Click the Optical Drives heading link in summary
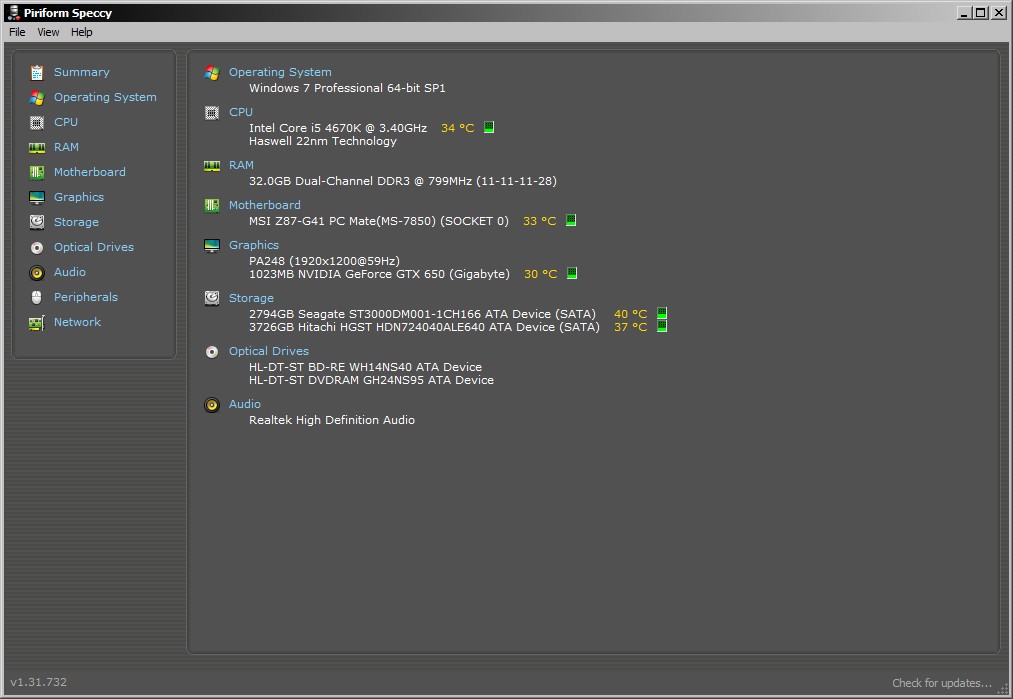Viewport: 1013px width, 699px height. (x=269, y=351)
